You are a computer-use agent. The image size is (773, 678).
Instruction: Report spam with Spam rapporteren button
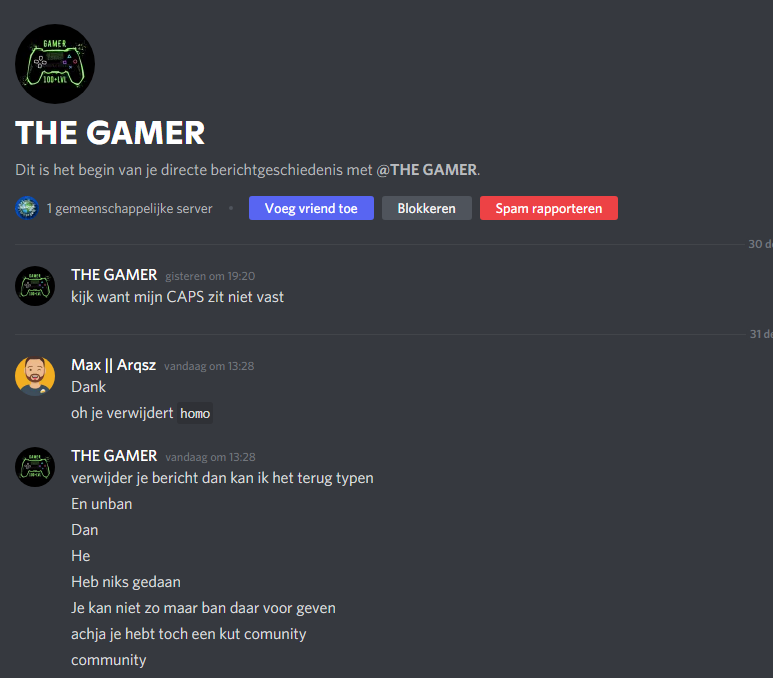tap(549, 208)
